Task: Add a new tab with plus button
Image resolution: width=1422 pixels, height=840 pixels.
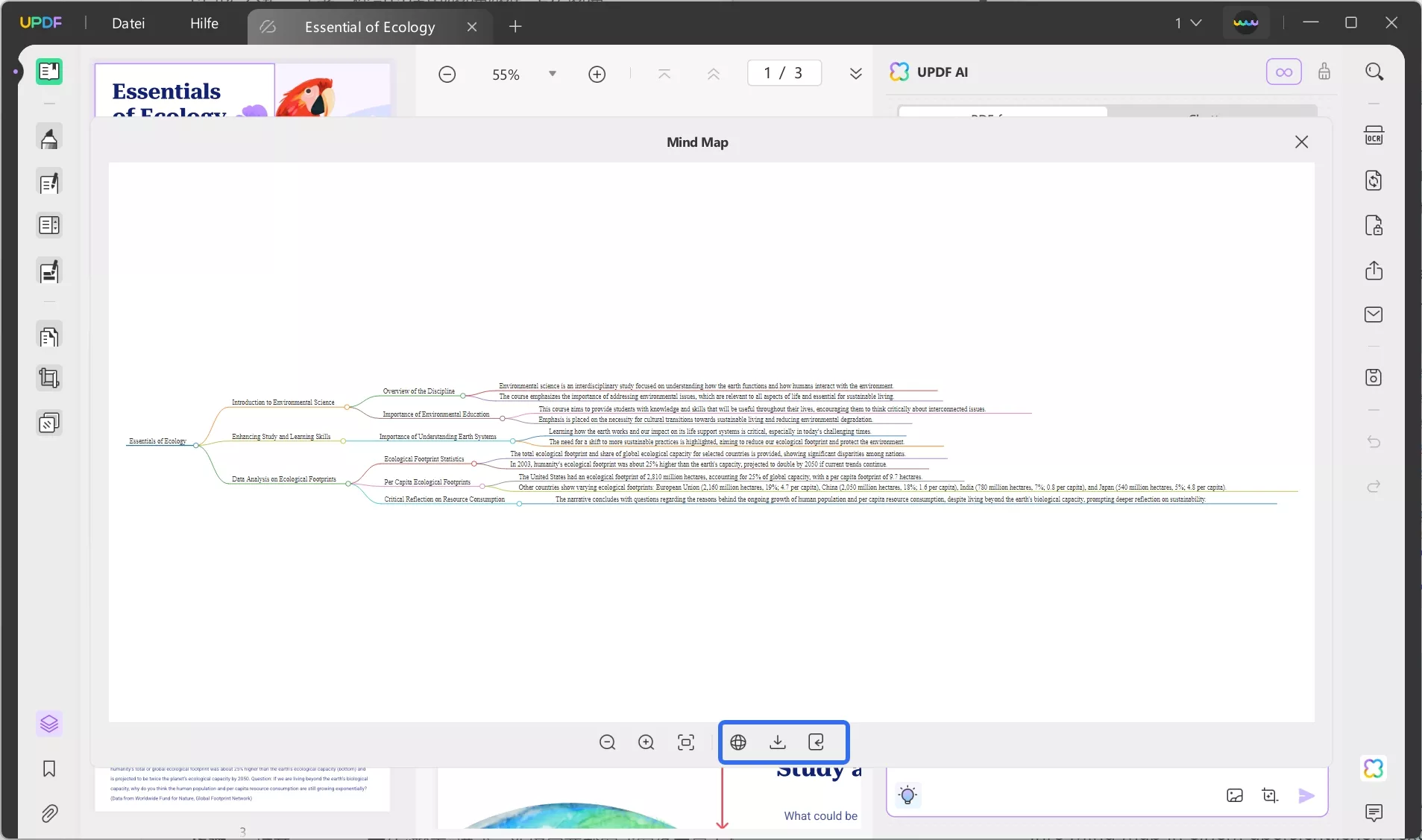Action: point(515,27)
